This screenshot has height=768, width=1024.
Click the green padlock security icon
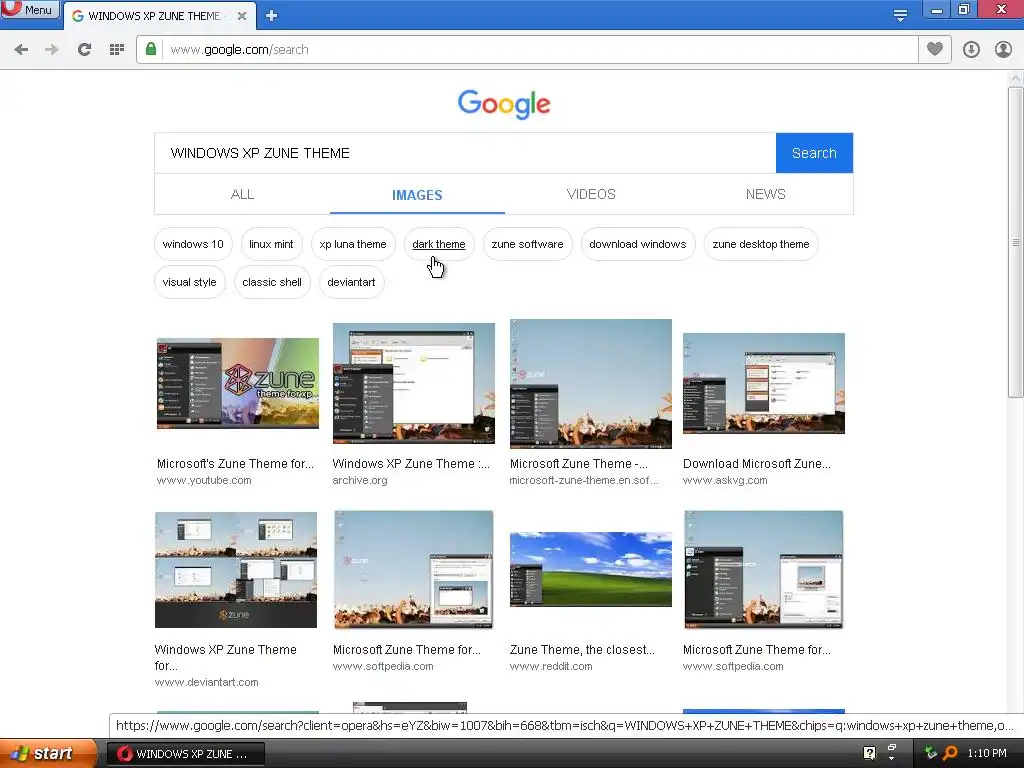coord(151,49)
